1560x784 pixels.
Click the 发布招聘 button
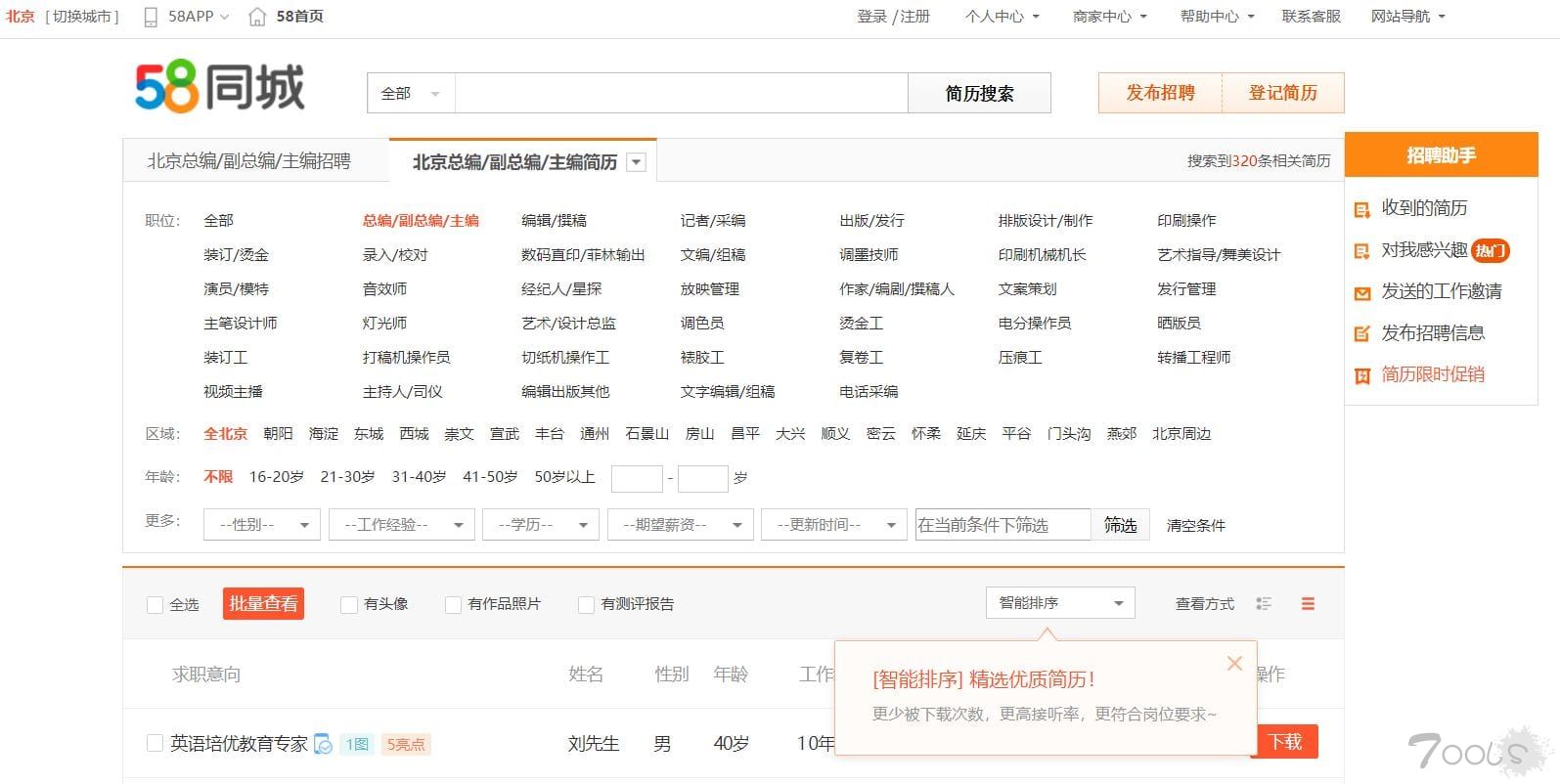[1160, 93]
